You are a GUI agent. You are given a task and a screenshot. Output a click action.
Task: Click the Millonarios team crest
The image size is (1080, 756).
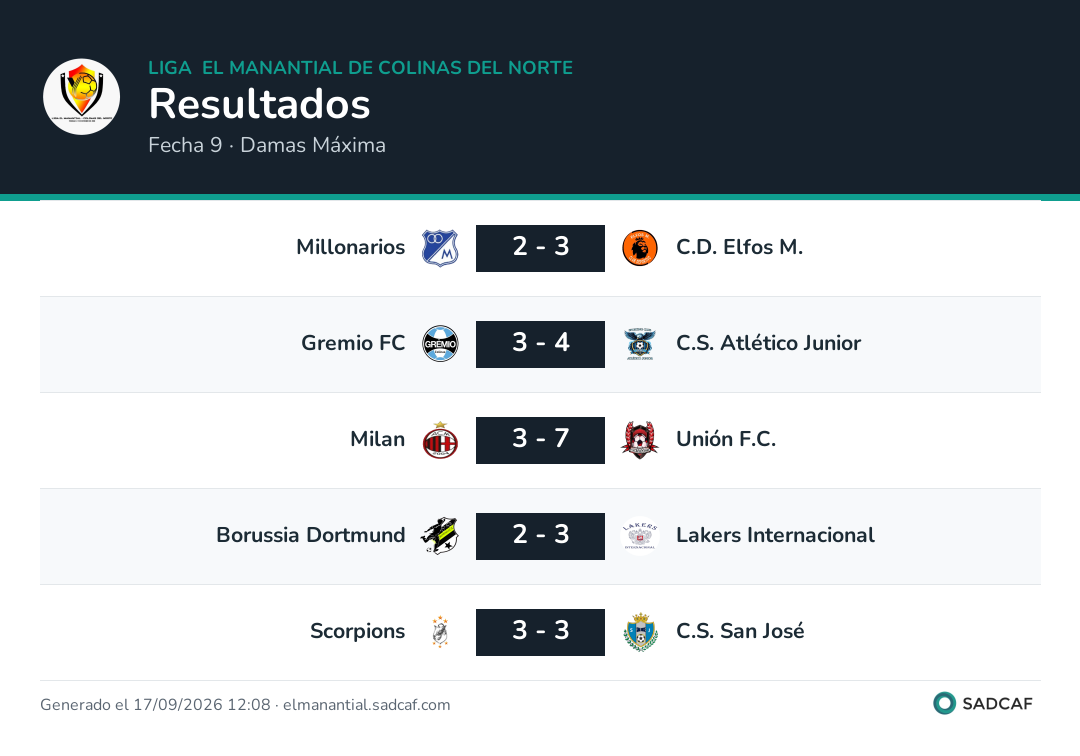pyautogui.click(x=440, y=248)
